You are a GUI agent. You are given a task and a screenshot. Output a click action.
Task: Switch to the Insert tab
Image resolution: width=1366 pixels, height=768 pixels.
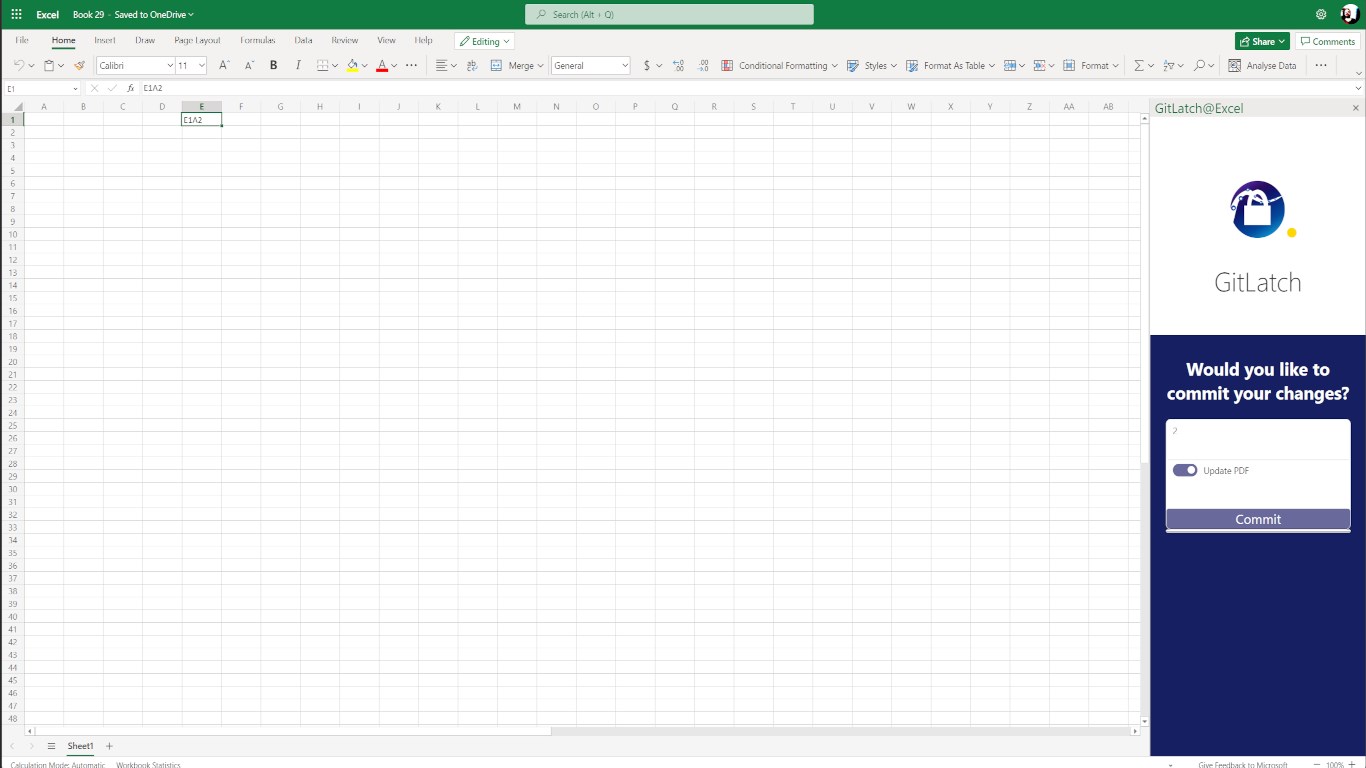point(105,41)
